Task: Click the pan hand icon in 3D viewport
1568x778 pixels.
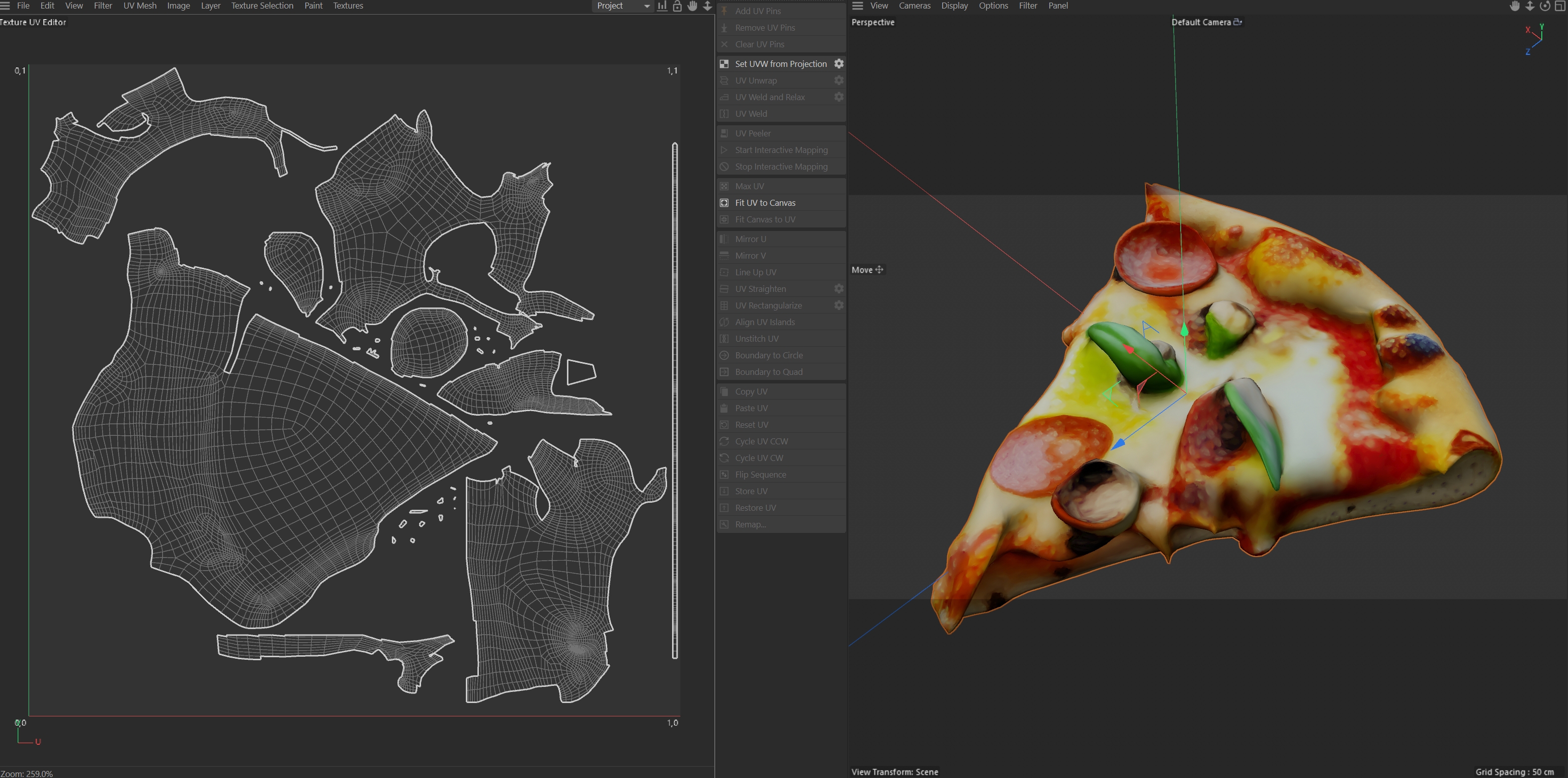Action: pyautogui.click(x=1515, y=6)
